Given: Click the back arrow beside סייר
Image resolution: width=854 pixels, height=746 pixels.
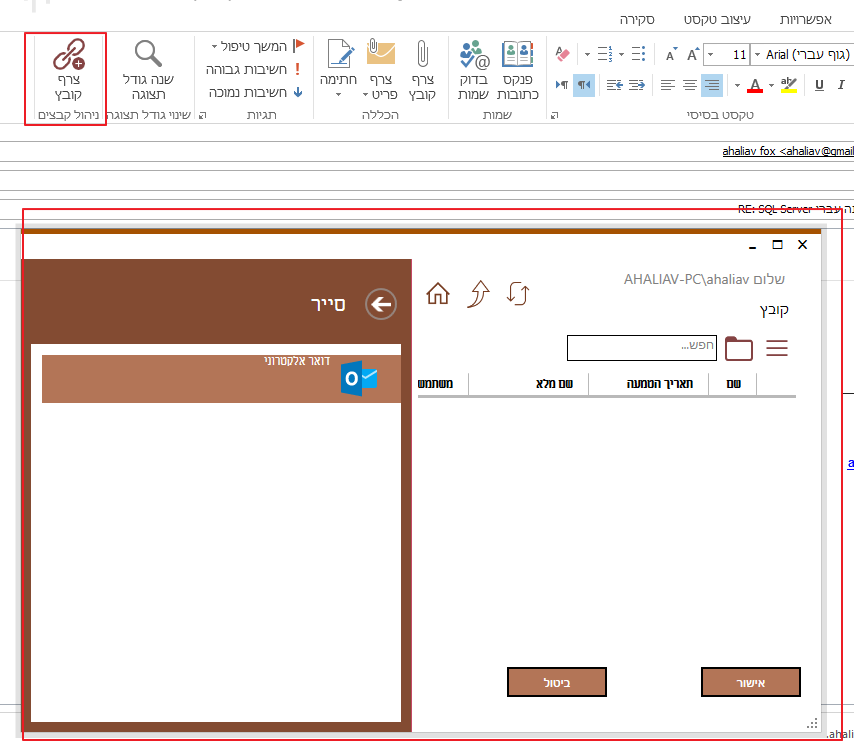Looking at the screenshot, I should [x=381, y=304].
